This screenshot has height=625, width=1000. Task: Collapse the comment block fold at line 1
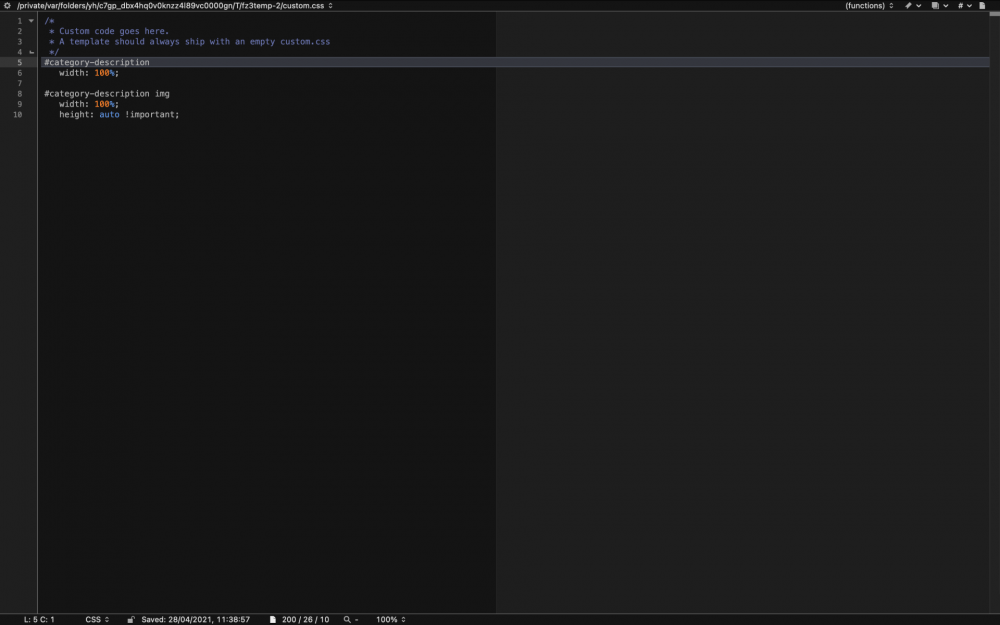click(31, 20)
